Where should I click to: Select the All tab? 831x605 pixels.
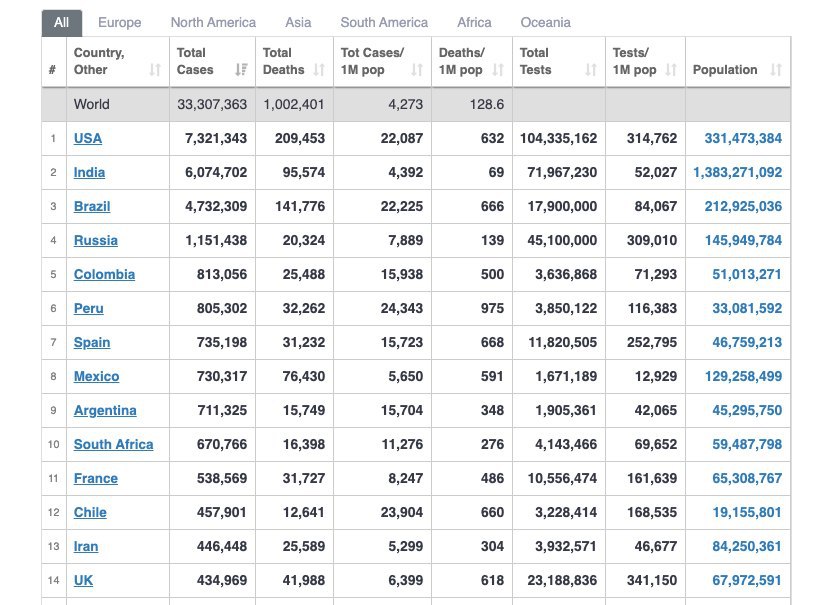click(61, 23)
